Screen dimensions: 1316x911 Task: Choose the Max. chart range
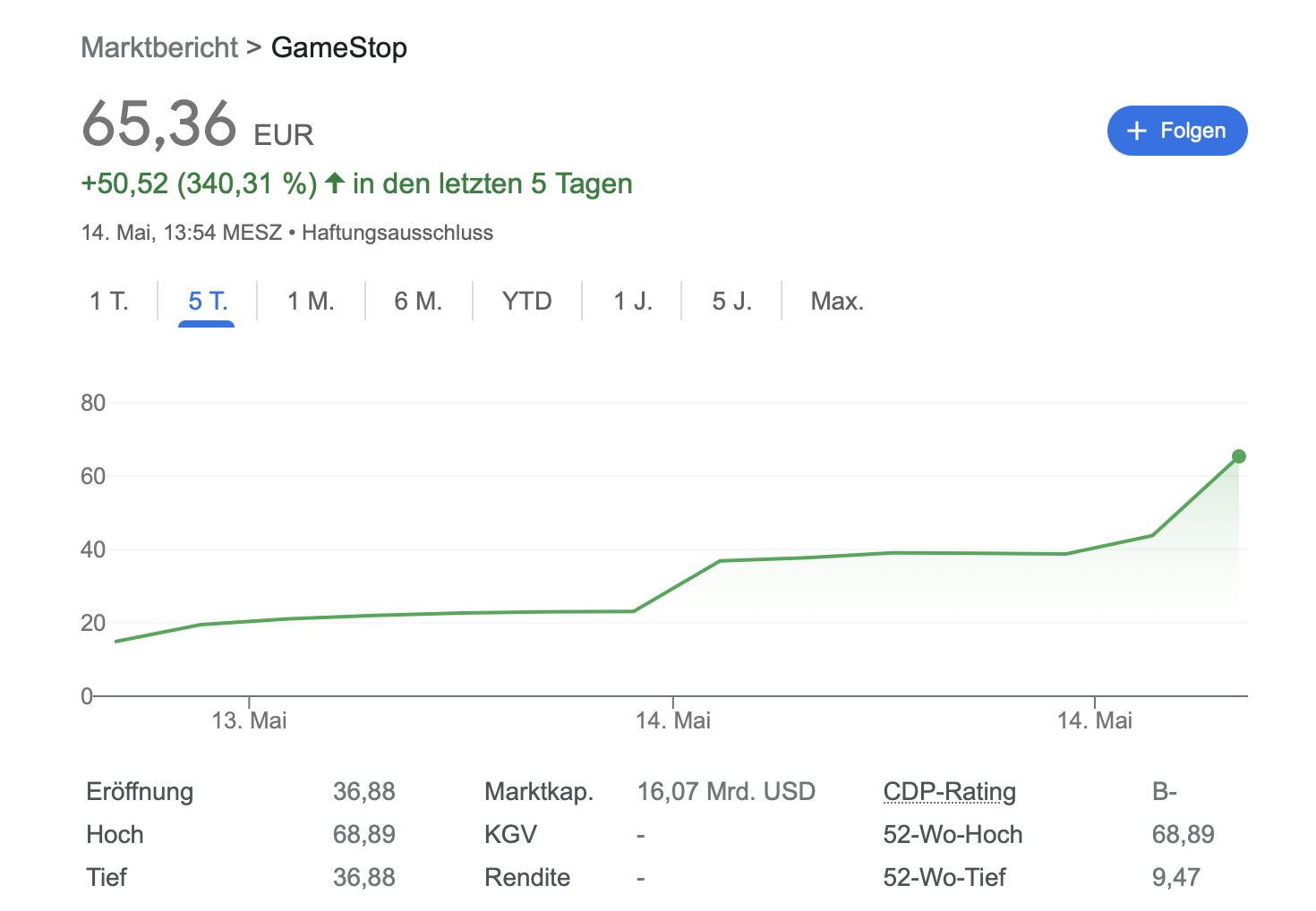click(837, 301)
